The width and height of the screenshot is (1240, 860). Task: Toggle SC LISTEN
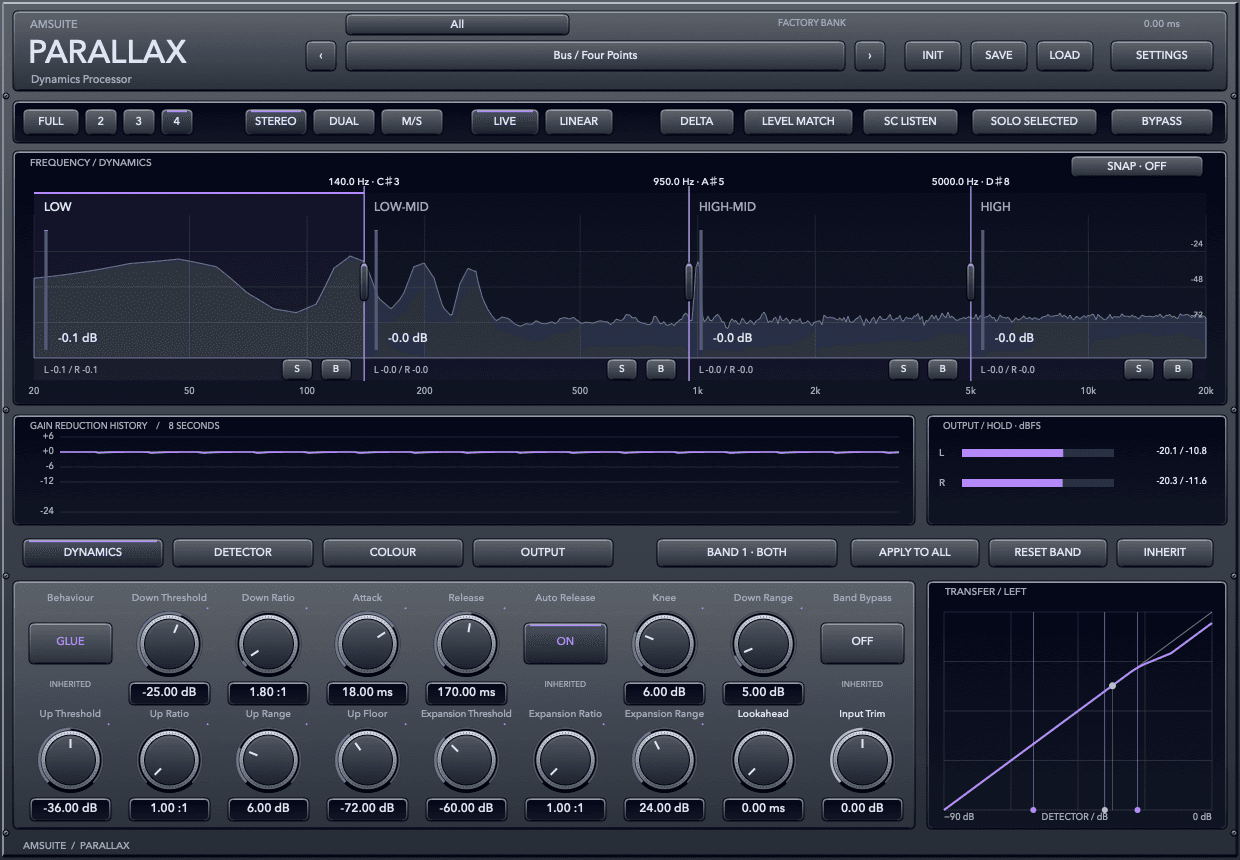(911, 122)
